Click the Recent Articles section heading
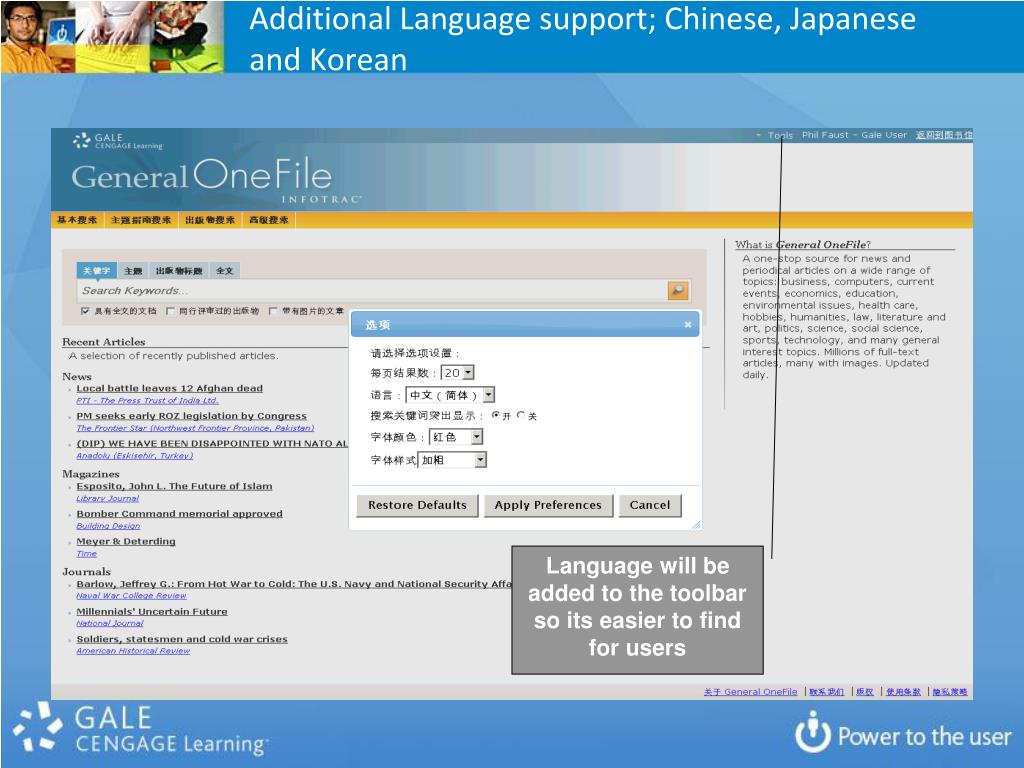This screenshot has width=1024, height=768. tap(104, 342)
